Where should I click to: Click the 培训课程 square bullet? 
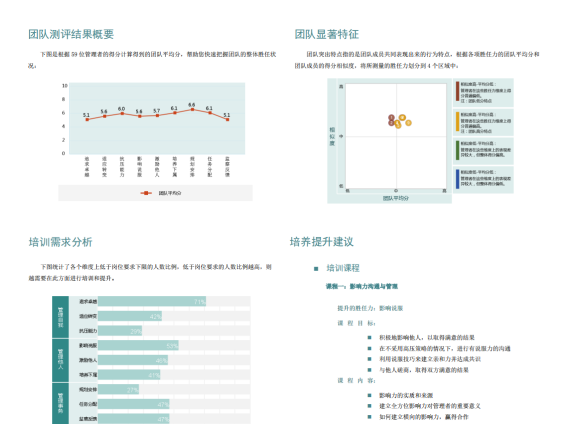316,268
